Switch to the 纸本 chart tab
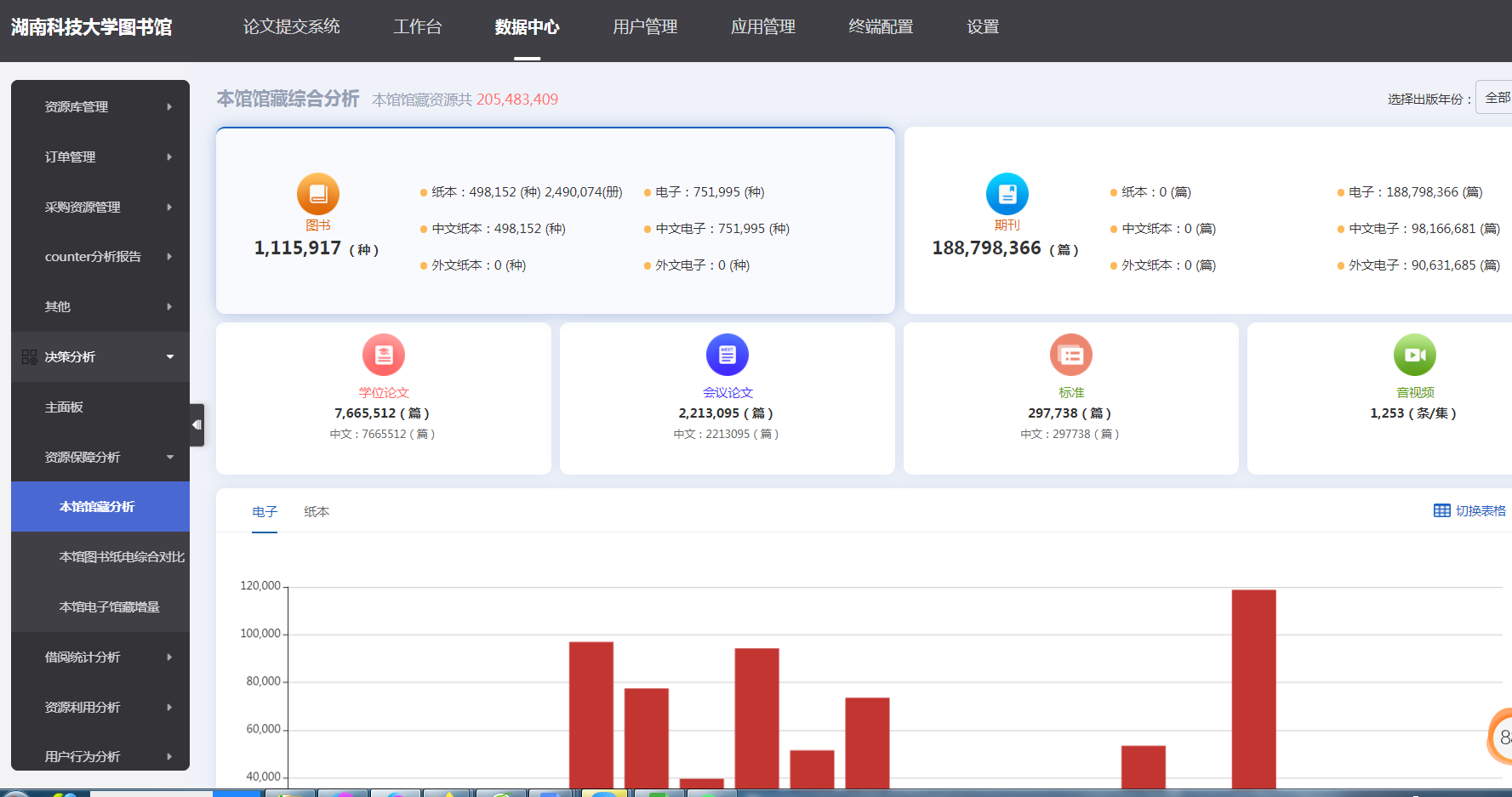The image size is (1512, 797). point(317,511)
